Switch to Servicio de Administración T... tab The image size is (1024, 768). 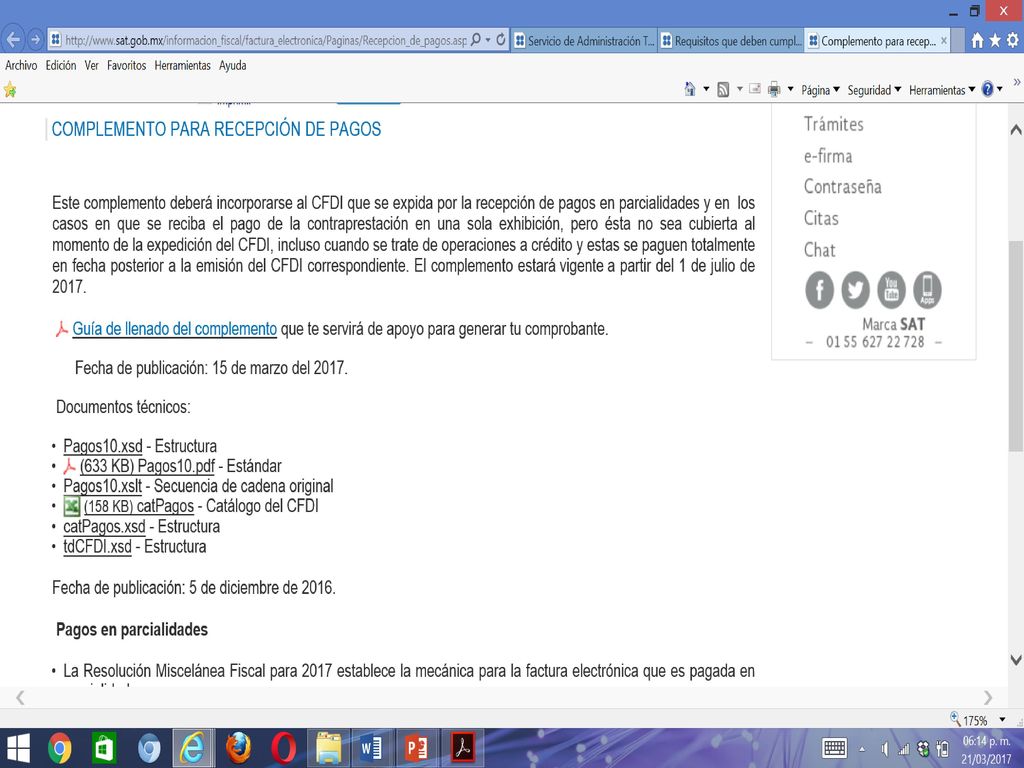[584, 40]
